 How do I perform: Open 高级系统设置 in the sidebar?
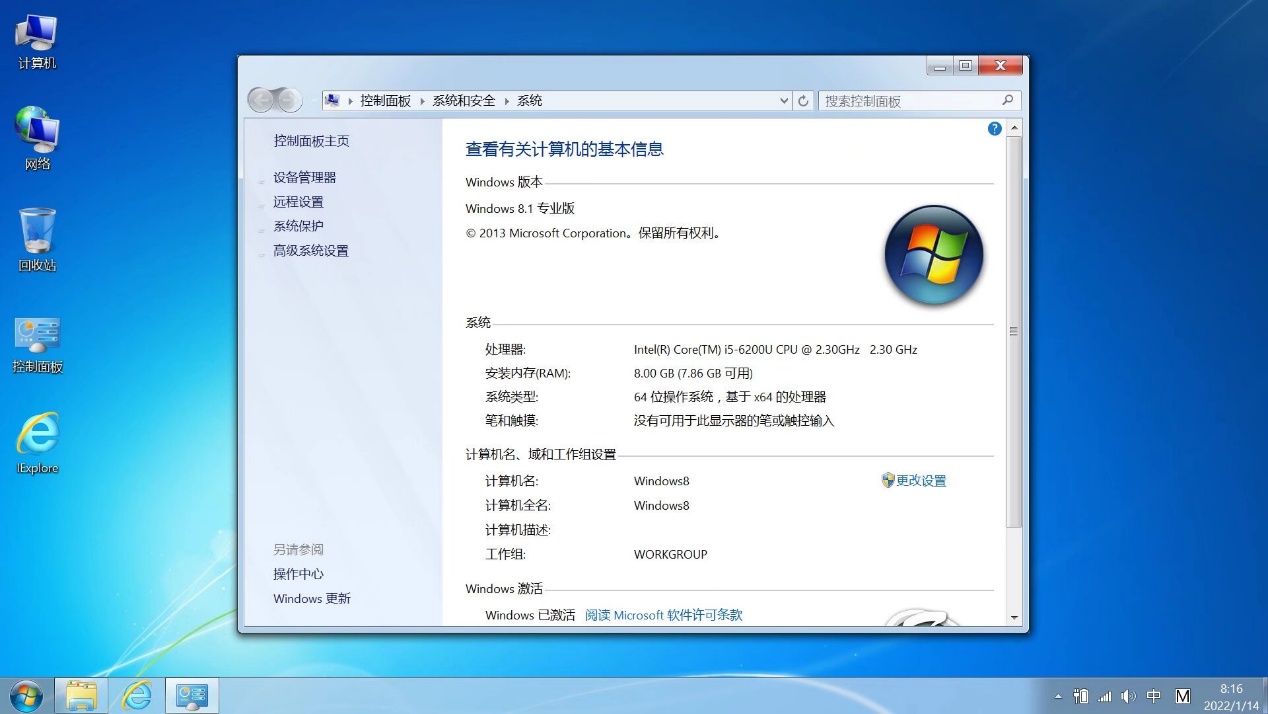click(311, 251)
